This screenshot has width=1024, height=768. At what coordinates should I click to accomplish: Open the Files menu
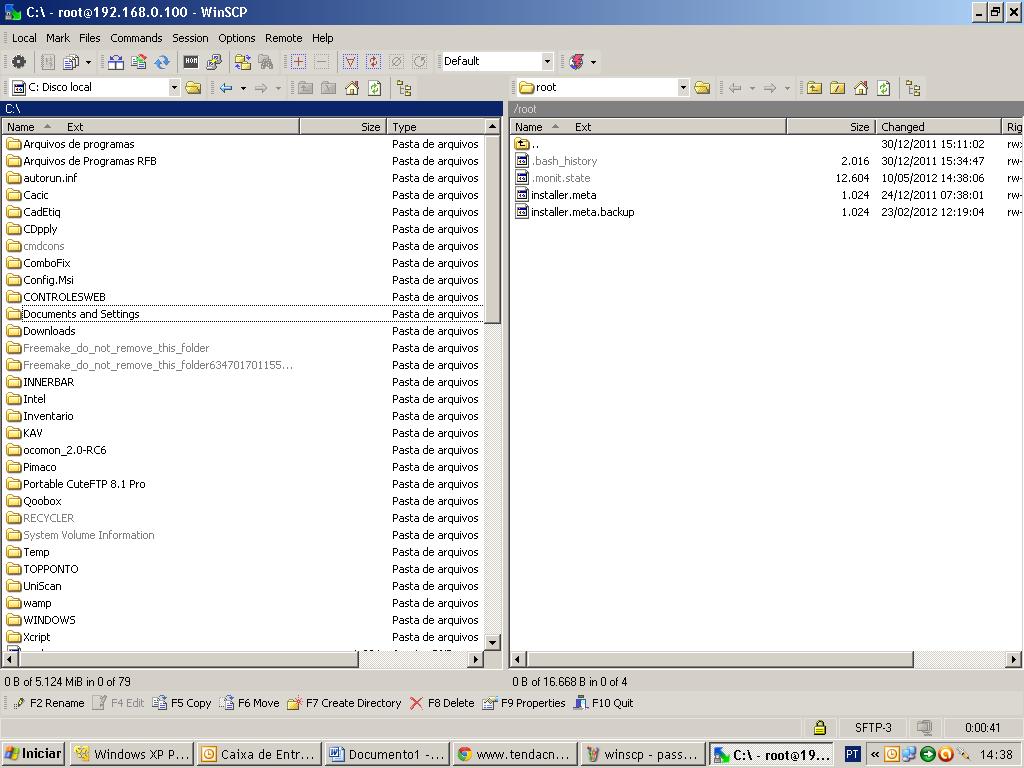(89, 38)
